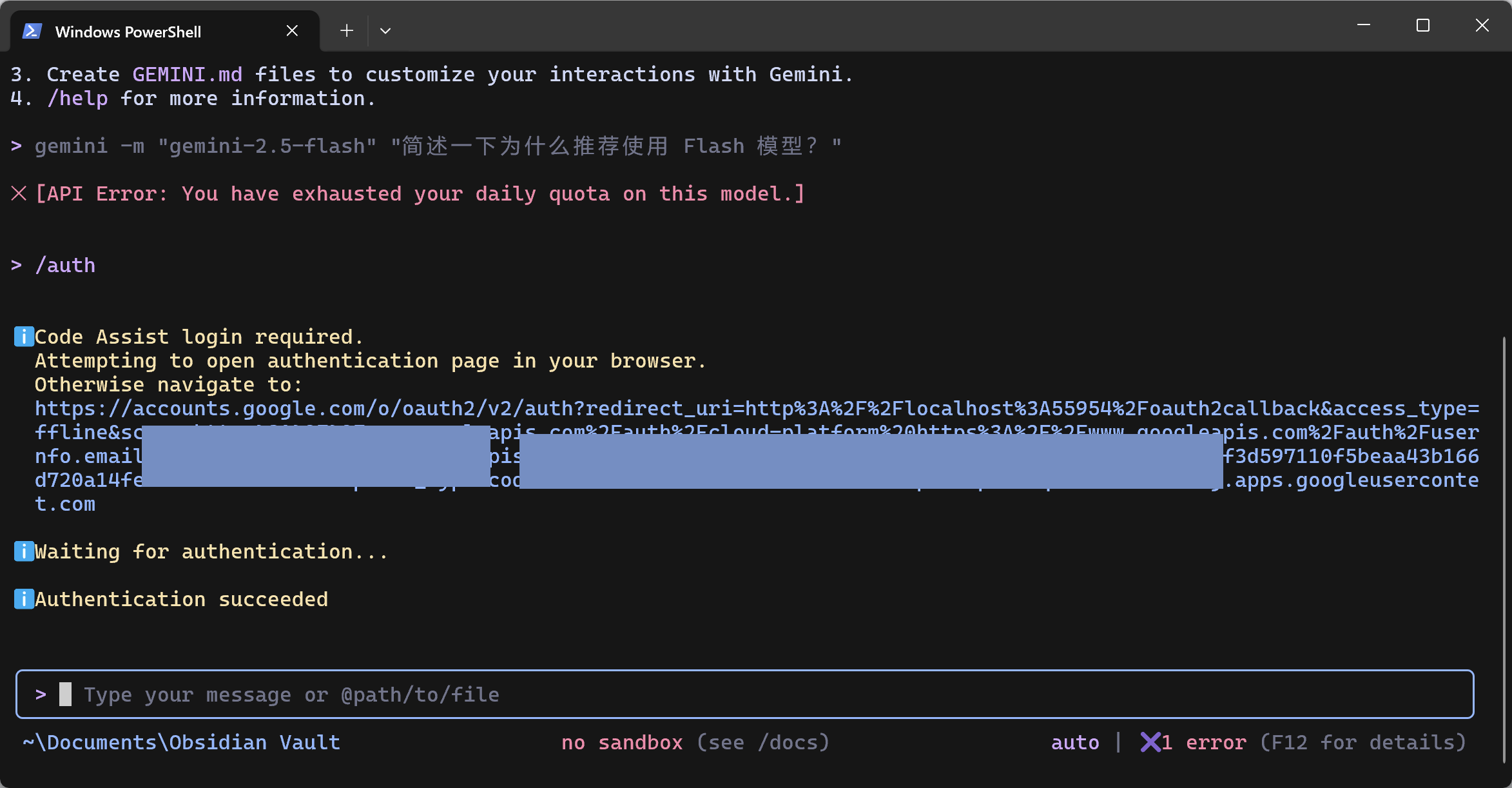Close the Windows PowerShell tab
The height and width of the screenshot is (788, 1512).
tap(292, 31)
